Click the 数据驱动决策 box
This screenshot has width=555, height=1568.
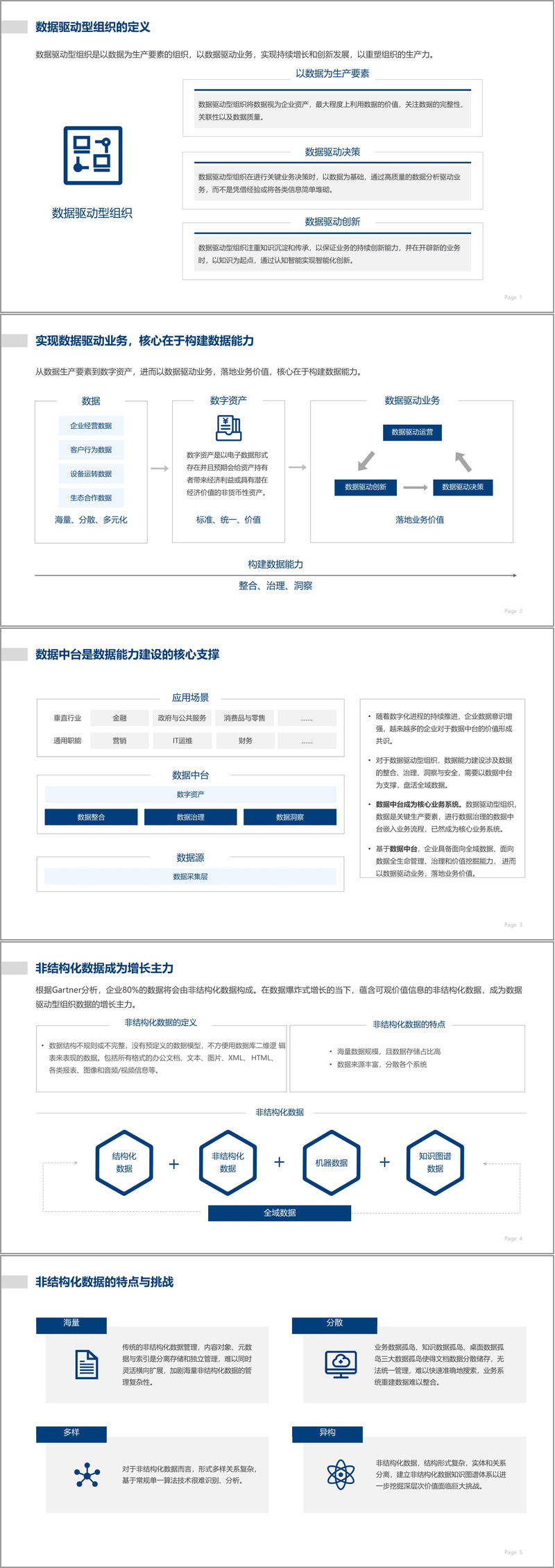[x=463, y=487]
